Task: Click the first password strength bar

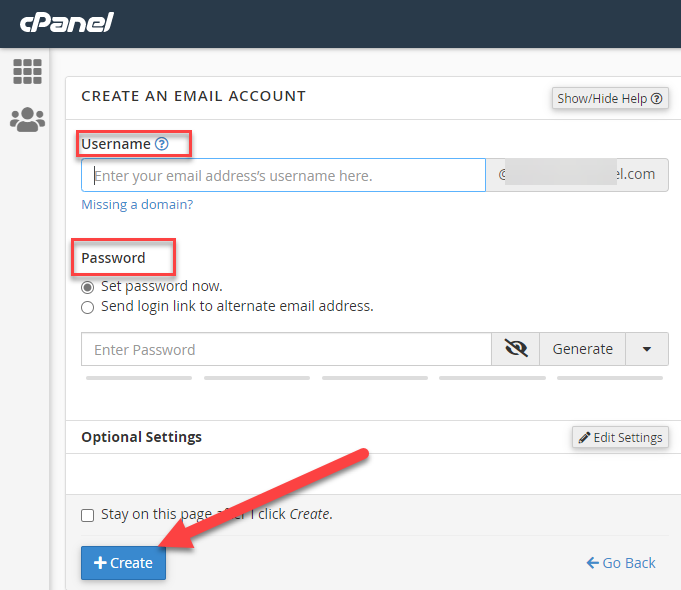Action: (139, 378)
